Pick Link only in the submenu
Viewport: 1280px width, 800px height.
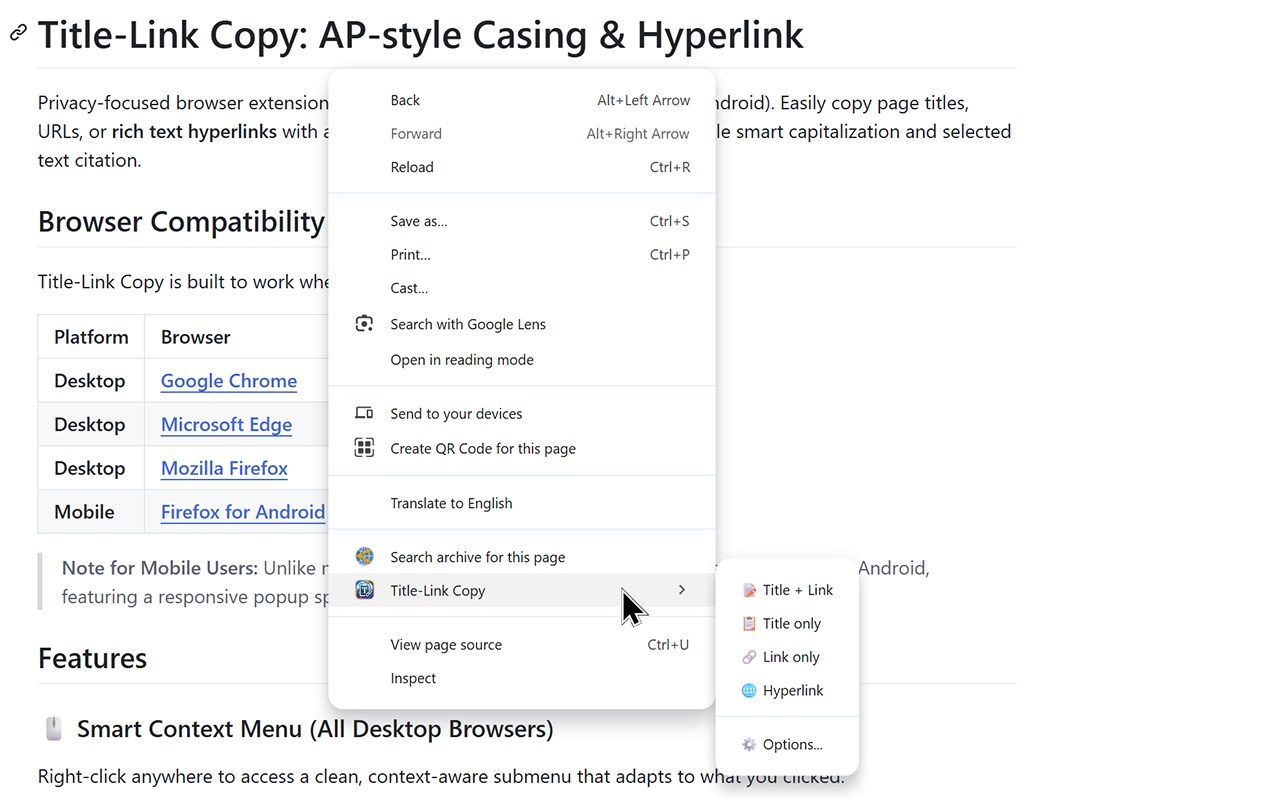[787, 657]
